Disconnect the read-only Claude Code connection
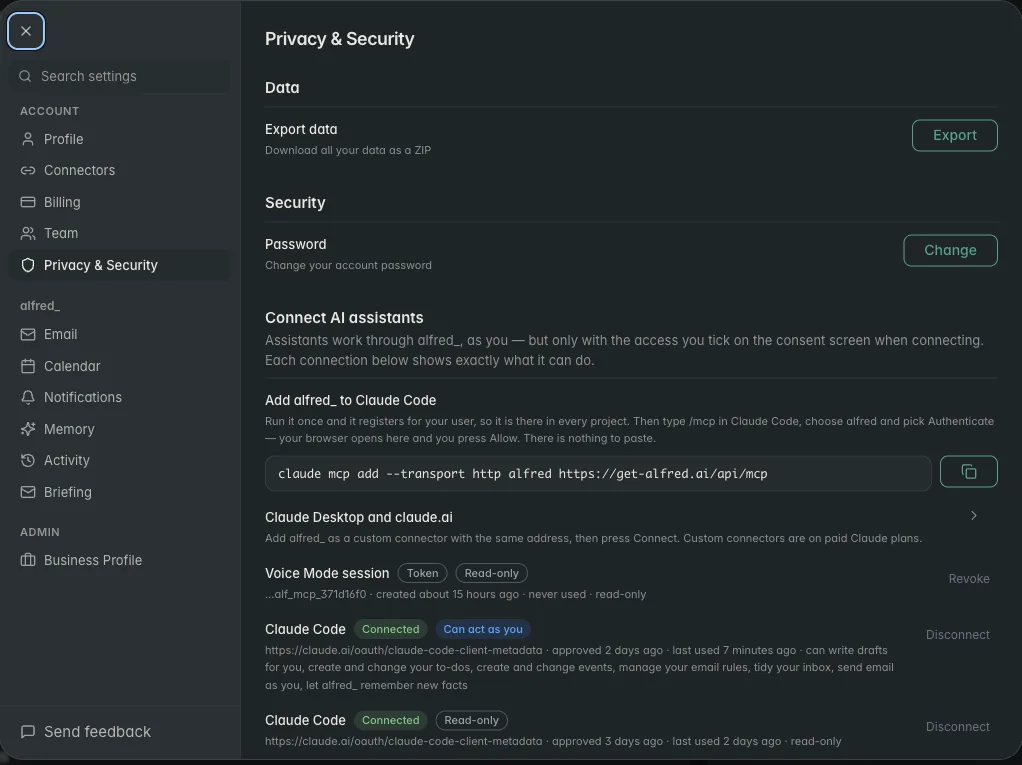Viewport: 1022px width, 765px height. pos(957,727)
